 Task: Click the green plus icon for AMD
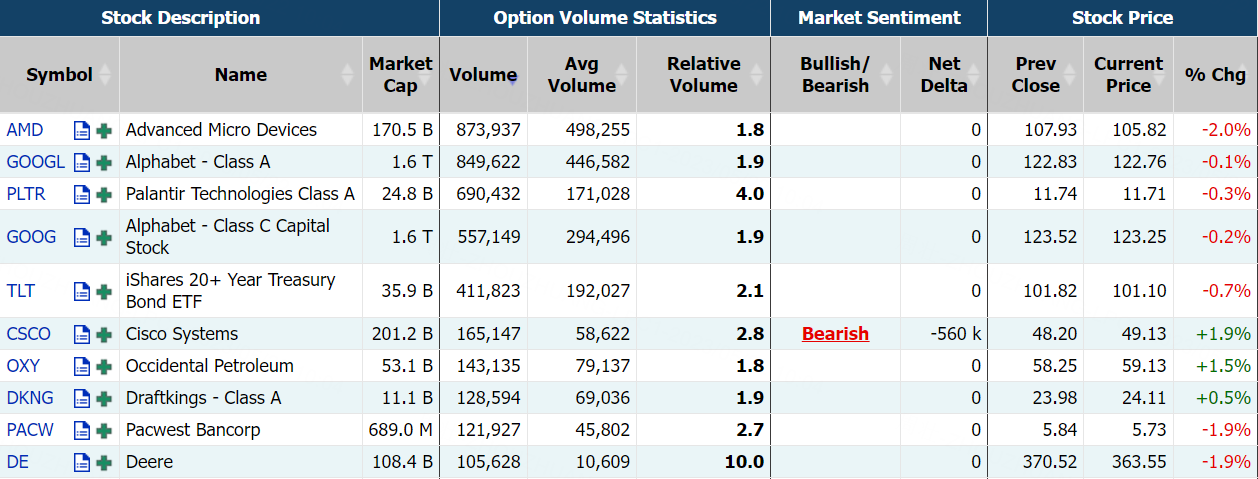pos(104,130)
